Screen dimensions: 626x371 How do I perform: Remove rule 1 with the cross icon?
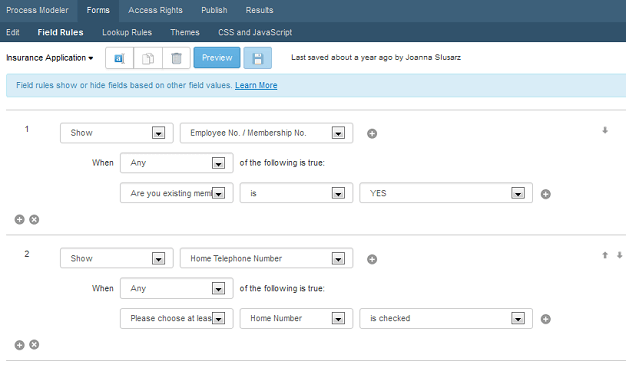(x=34, y=220)
